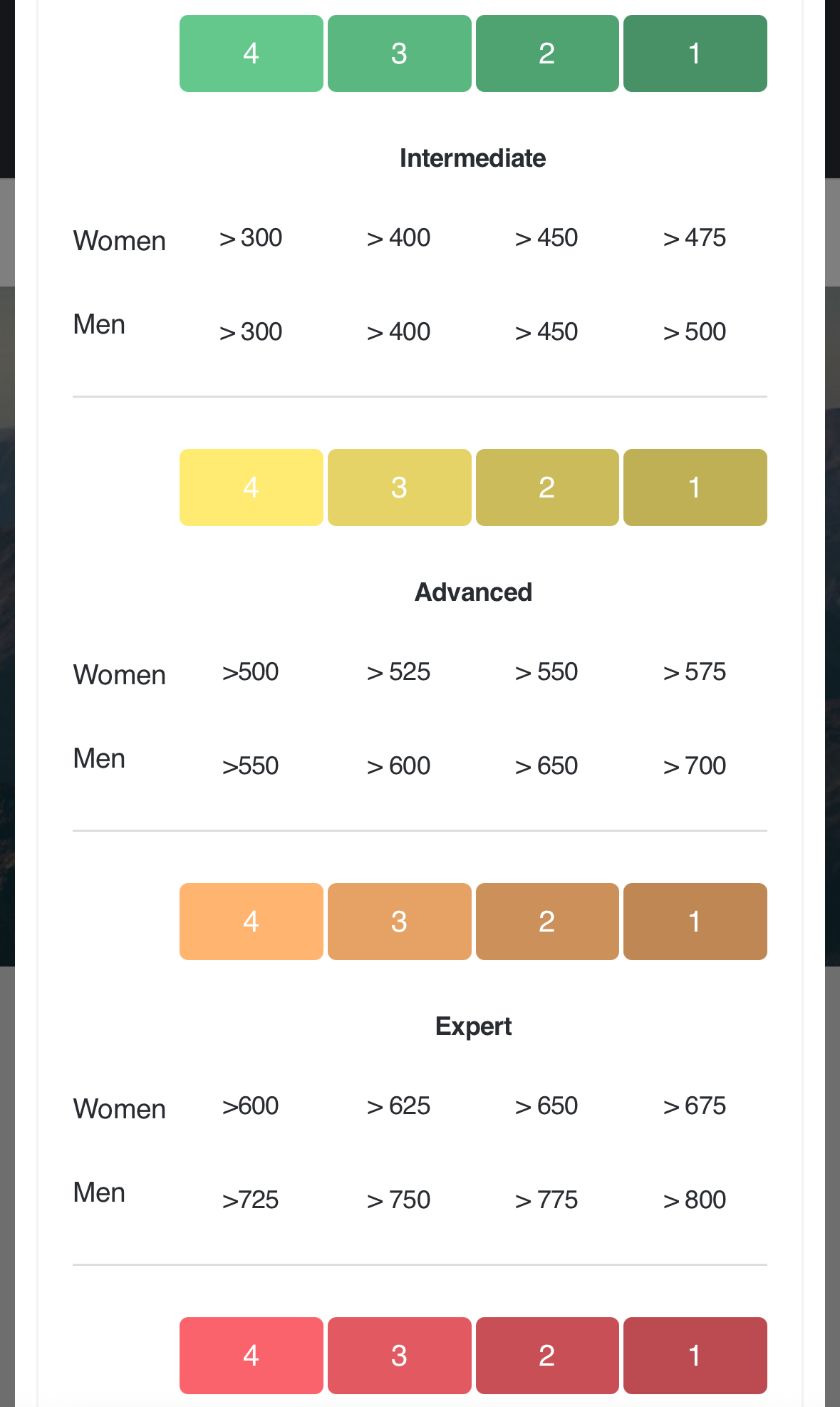Click the "> 475" Intermediate women value
This screenshot has width=840, height=1407.
(694, 238)
